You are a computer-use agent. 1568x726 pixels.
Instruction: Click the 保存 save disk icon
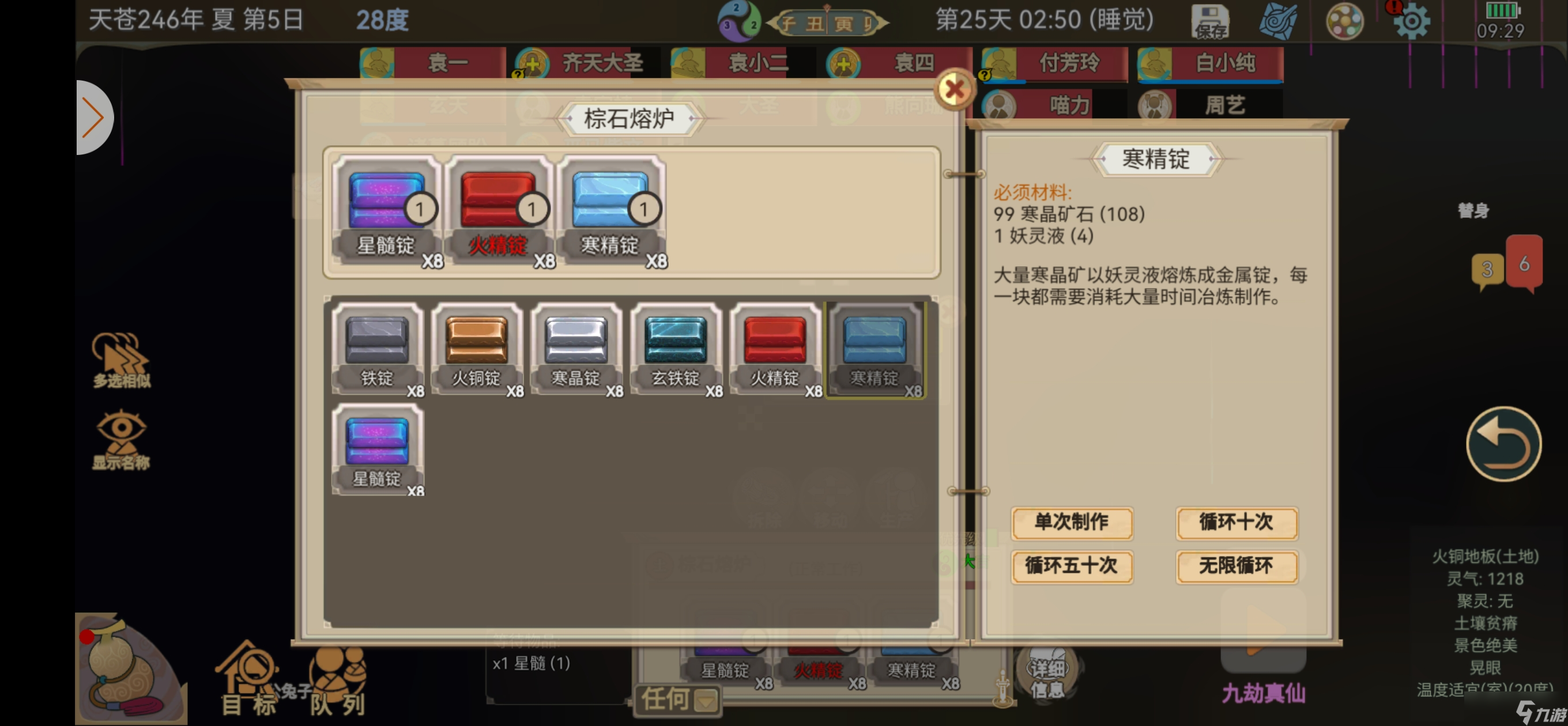1209,21
